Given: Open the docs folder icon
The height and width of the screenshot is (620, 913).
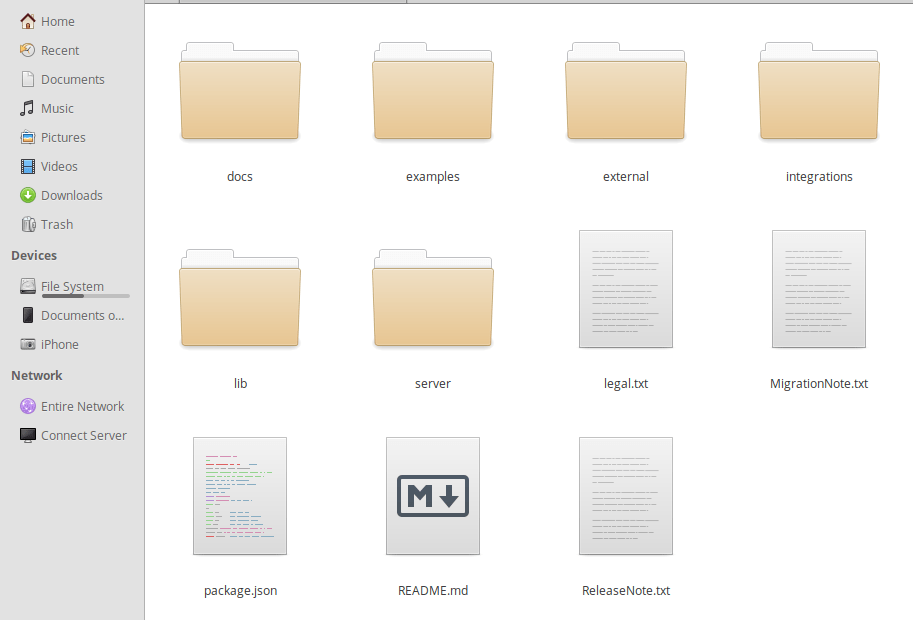Looking at the screenshot, I should [x=240, y=91].
